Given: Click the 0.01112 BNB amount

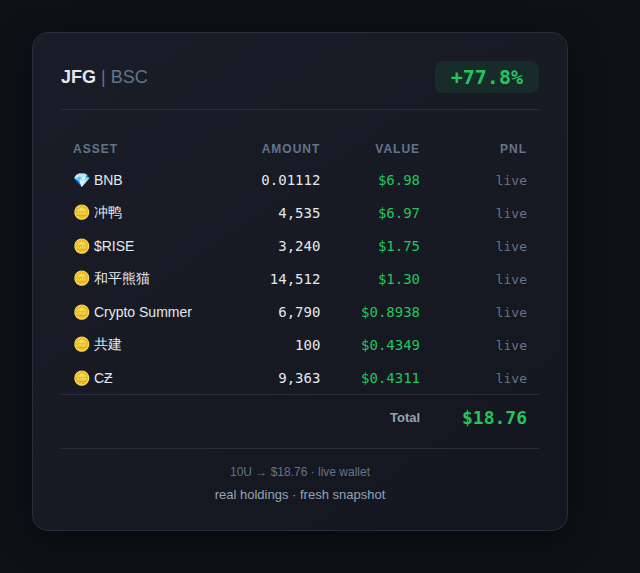Looking at the screenshot, I should click(x=291, y=180).
